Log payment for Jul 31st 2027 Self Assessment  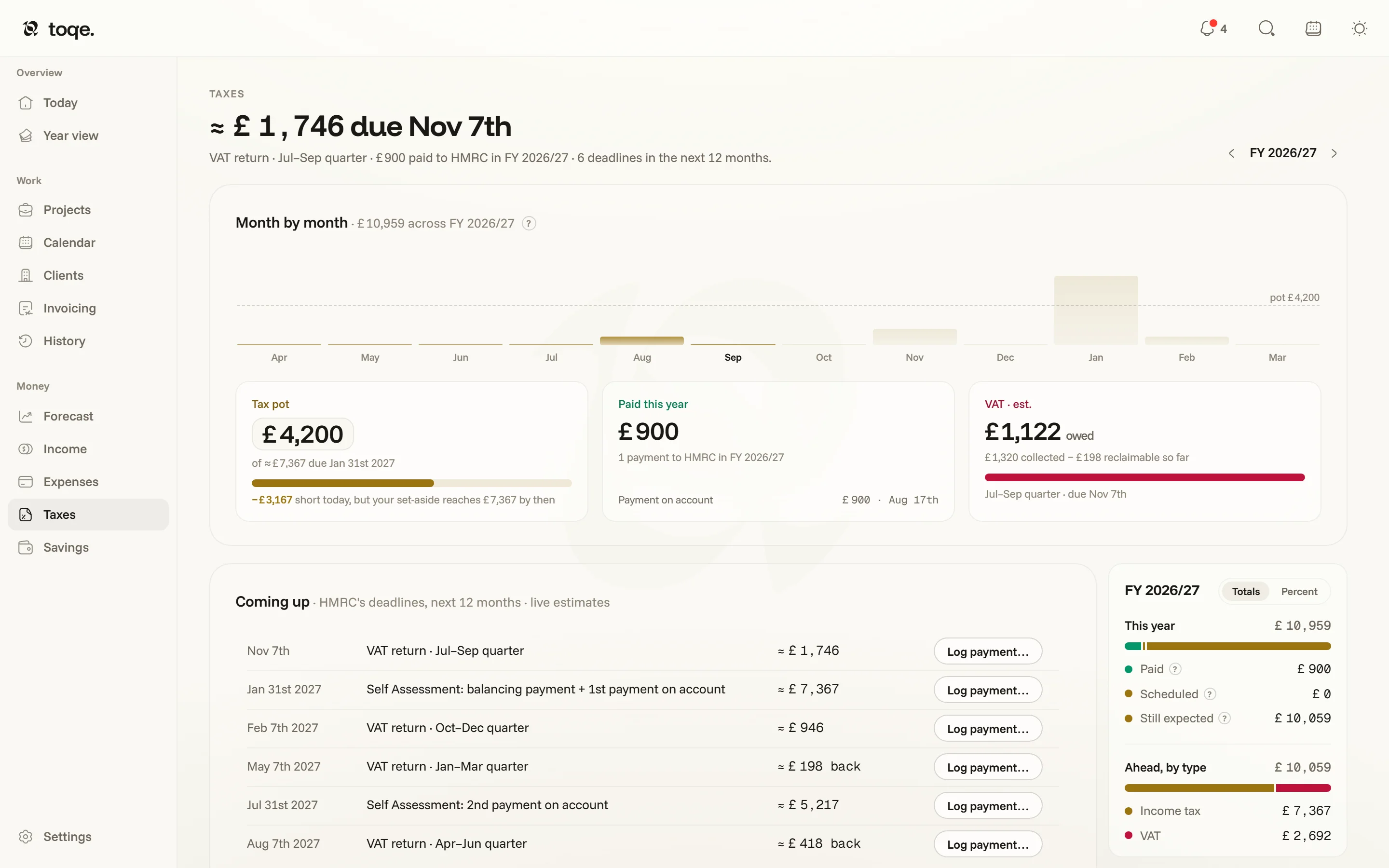click(987, 805)
